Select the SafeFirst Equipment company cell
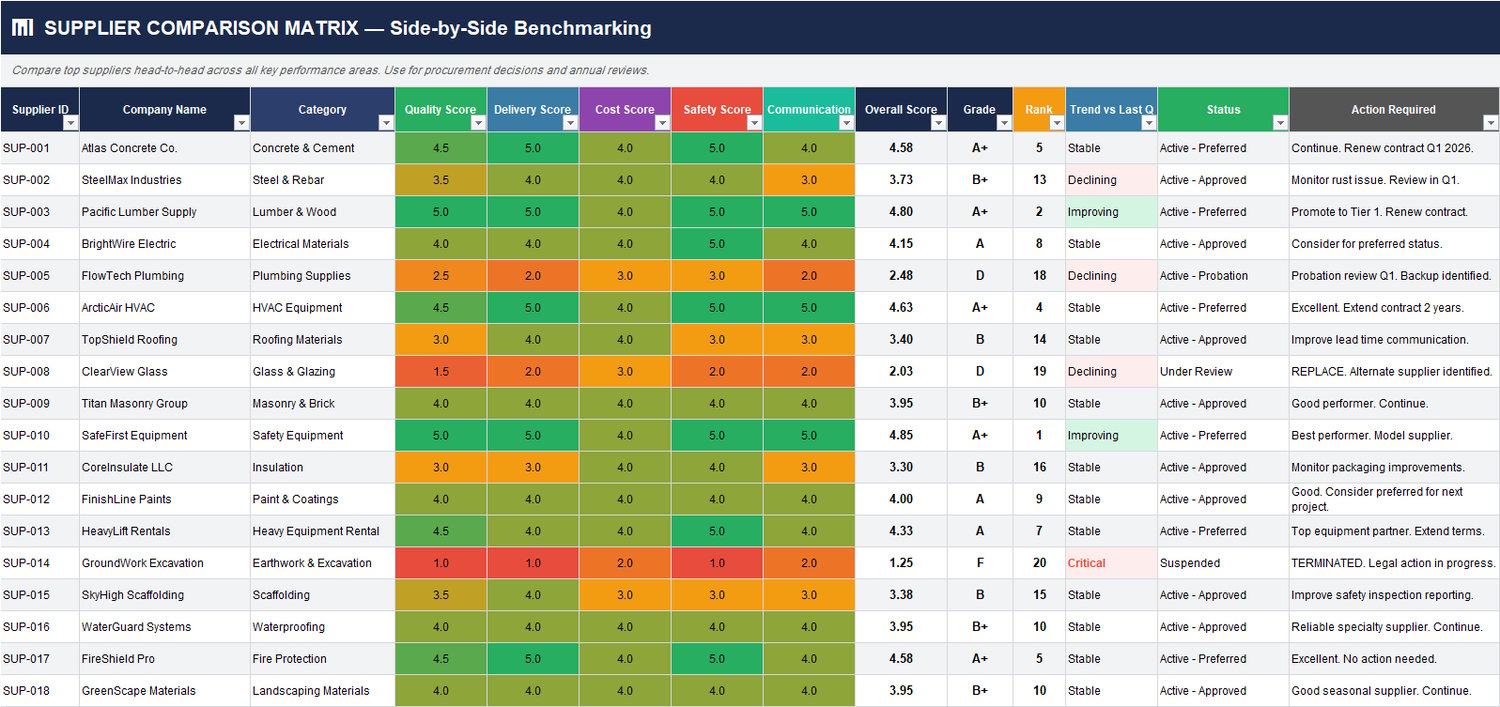The width and height of the screenshot is (1500, 707). click(x=165, y=436)
